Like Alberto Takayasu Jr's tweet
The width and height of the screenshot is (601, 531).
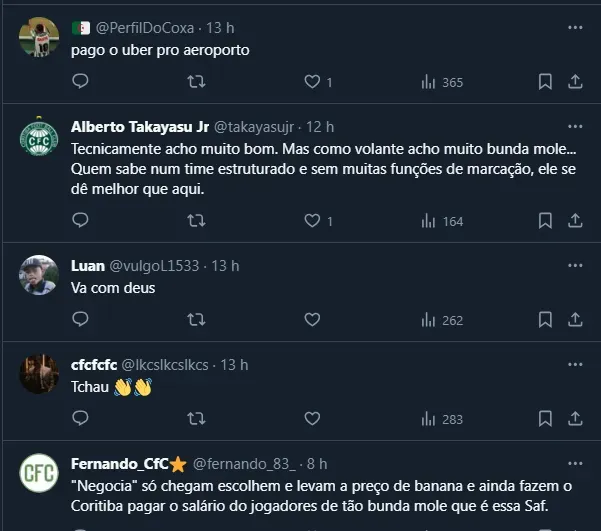pyautogui.click(x=312, y=221)
